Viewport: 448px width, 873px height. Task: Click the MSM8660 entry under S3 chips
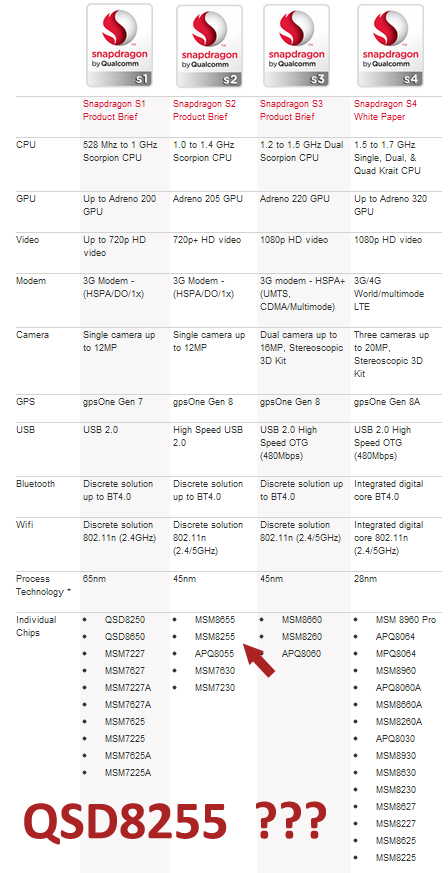(x=302, y=620)
